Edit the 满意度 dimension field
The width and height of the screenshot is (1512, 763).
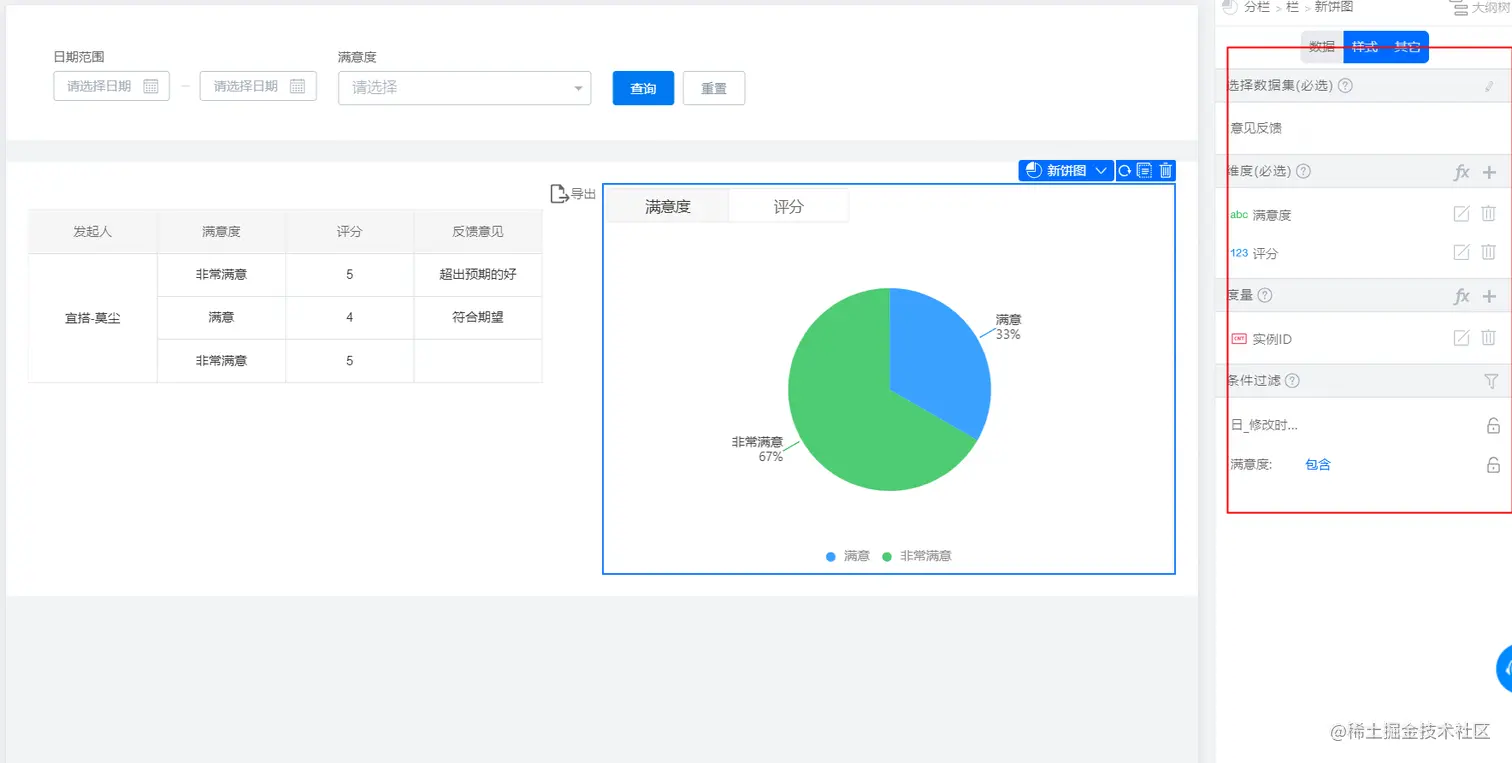point(1461,214)
